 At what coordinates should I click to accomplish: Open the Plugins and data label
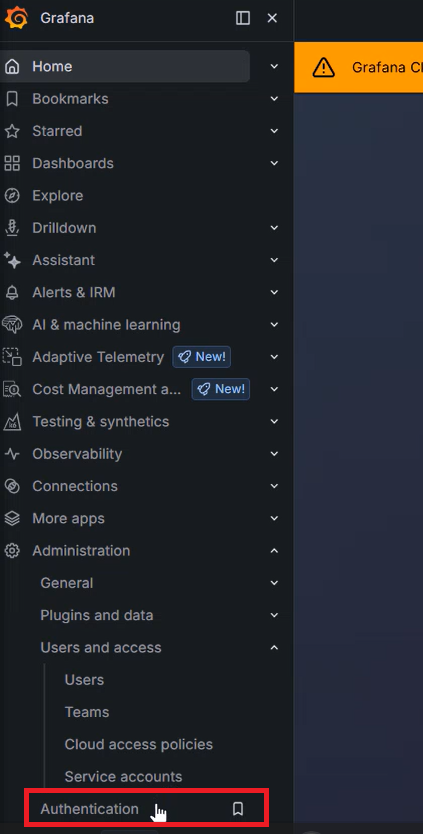(97, 615)
